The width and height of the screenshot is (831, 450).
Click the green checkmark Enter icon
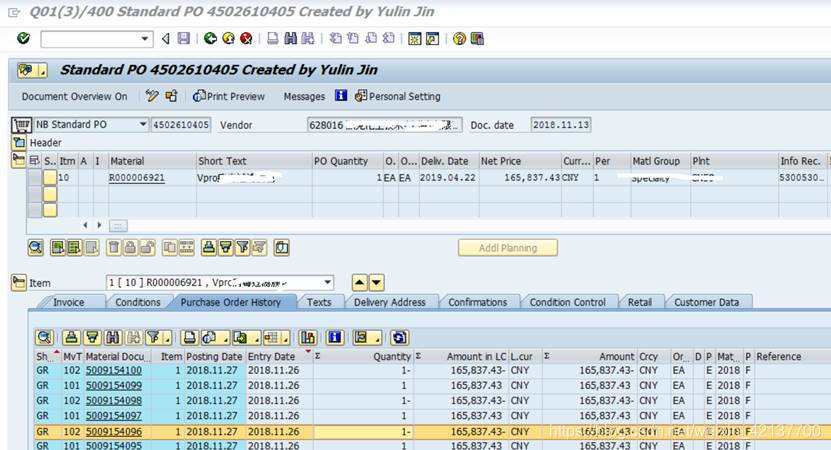coord(23,39)
